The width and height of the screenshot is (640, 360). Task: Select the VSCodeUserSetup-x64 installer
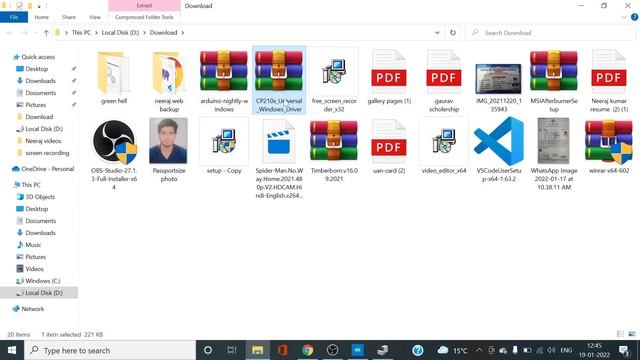(499, 150)
